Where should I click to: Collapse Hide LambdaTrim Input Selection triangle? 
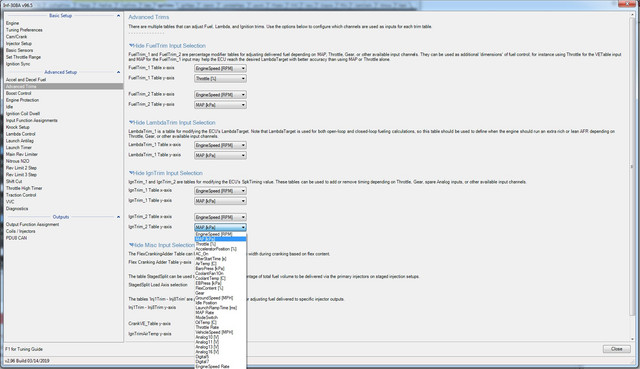click(x=131, y=122)
